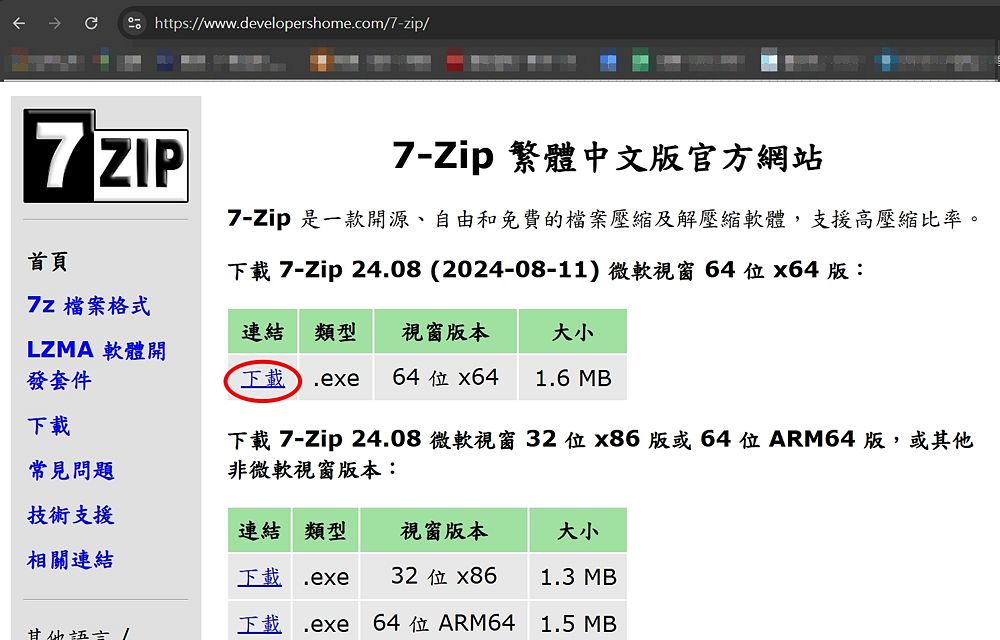Open the 技術支援 sidebar link
This screenshot has height=640, width=1000.
tap(71, 515)
